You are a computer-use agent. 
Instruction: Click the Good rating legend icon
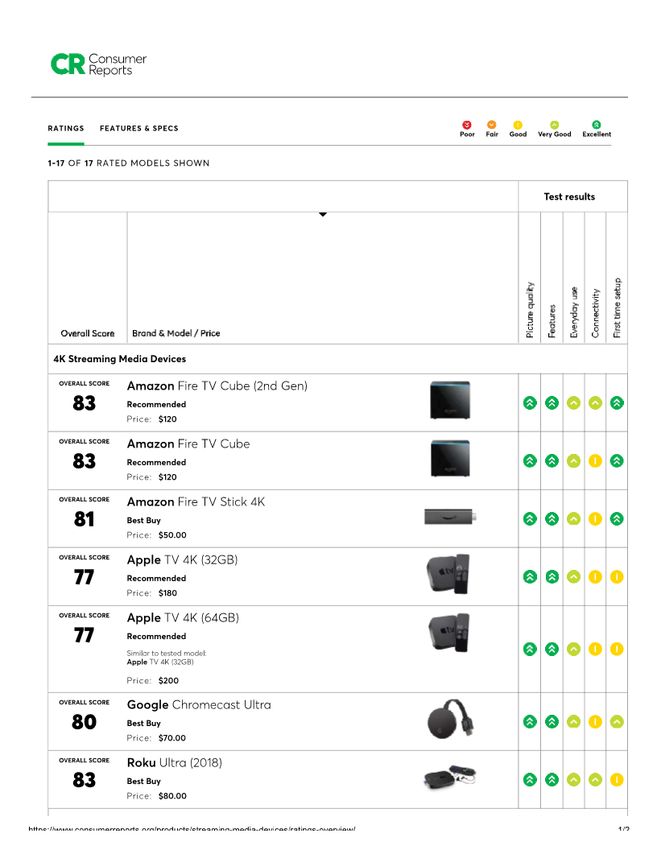(518, 125)
